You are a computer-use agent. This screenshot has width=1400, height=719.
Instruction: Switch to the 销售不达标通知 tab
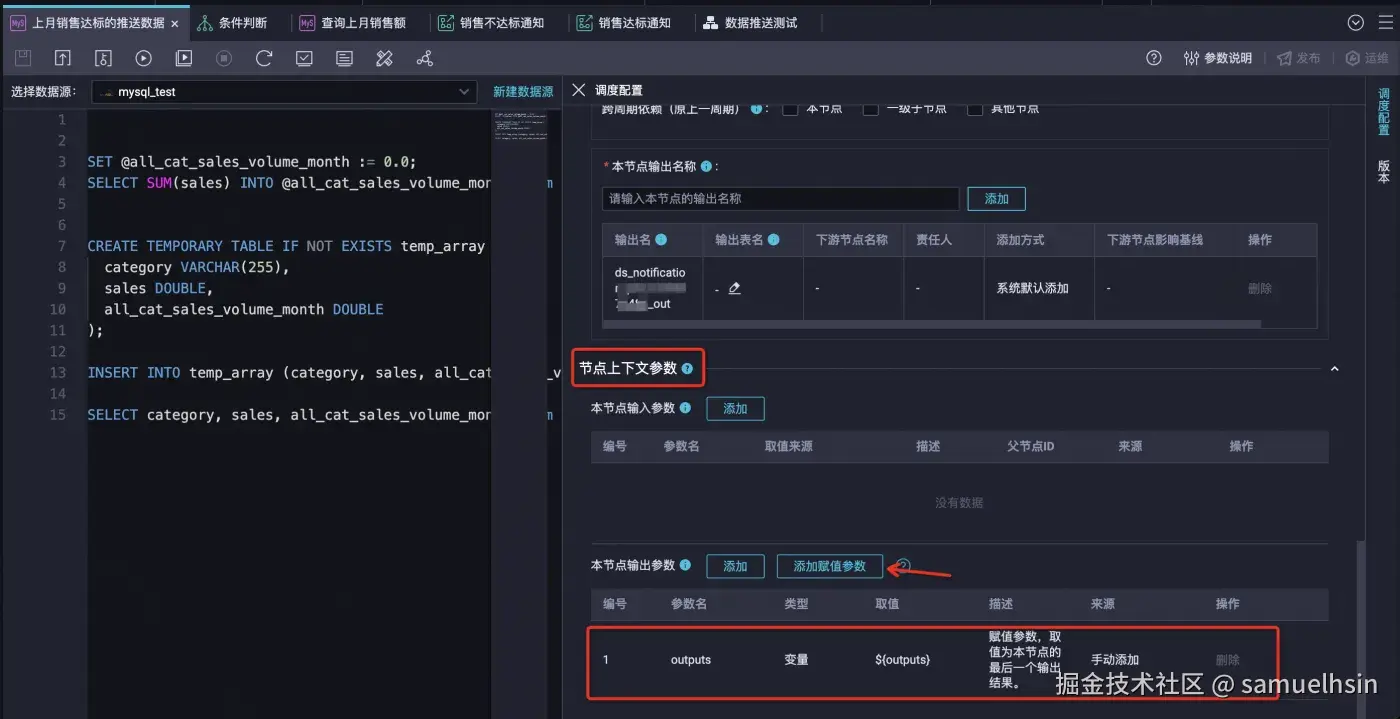pos(491,22)
